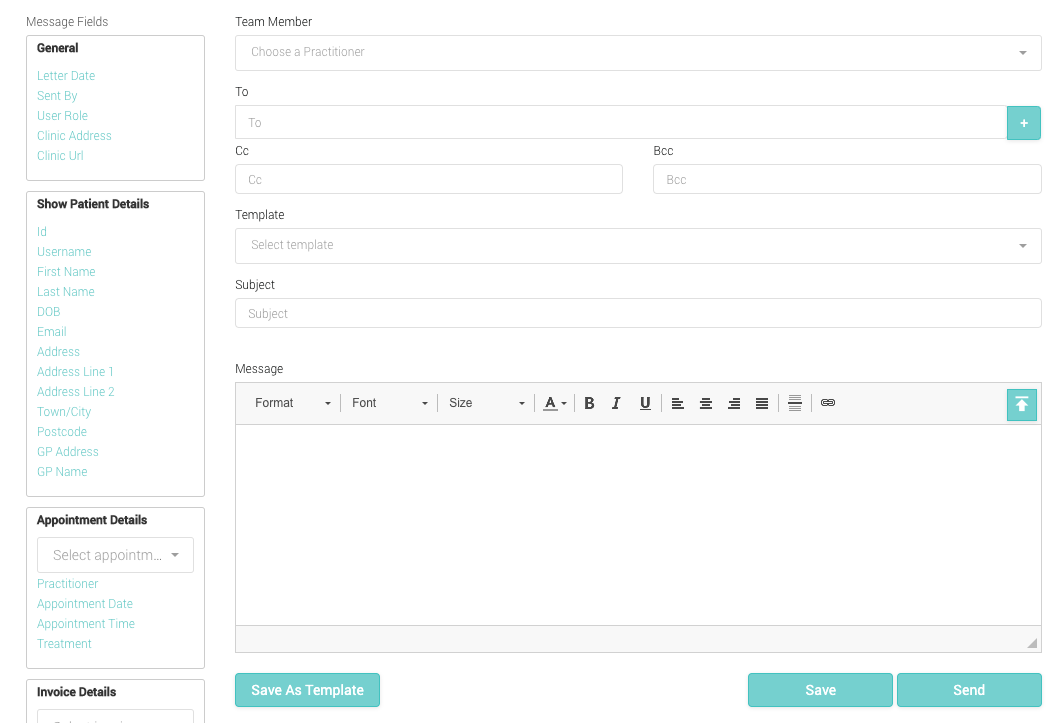This screenshot has width=1062, height=723.
Task: Insert the Town/City field
Action: point(64,412)
